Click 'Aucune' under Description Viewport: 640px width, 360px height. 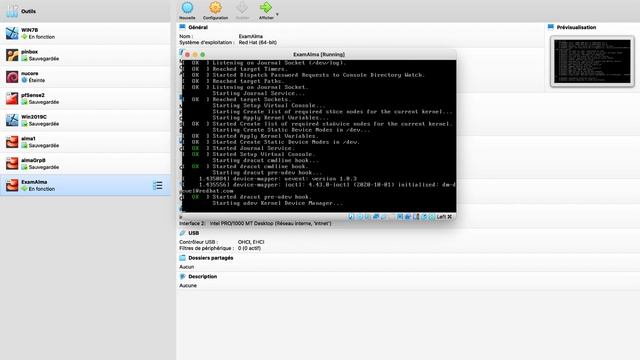point(188,286)
